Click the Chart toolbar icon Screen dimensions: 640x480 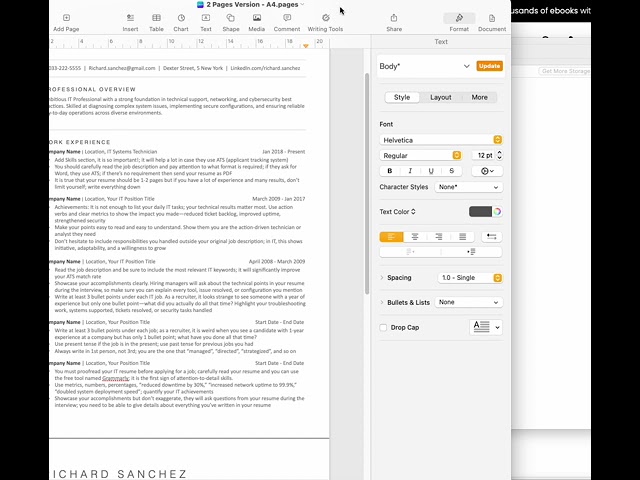(181, 18)
